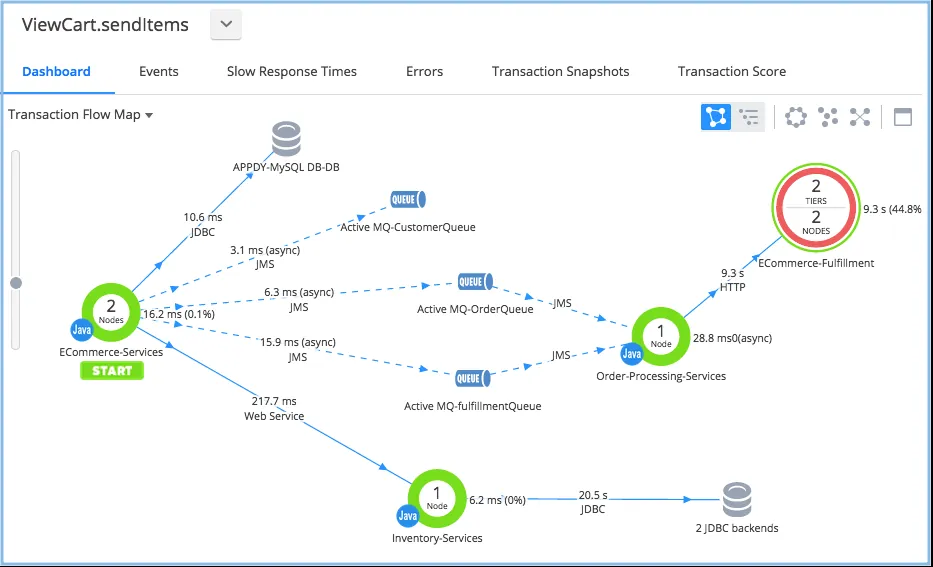Viewport: 933px width, 567px height.
Task: Click the 15.9 ms (async) JMS label
Action: [298, 349]
